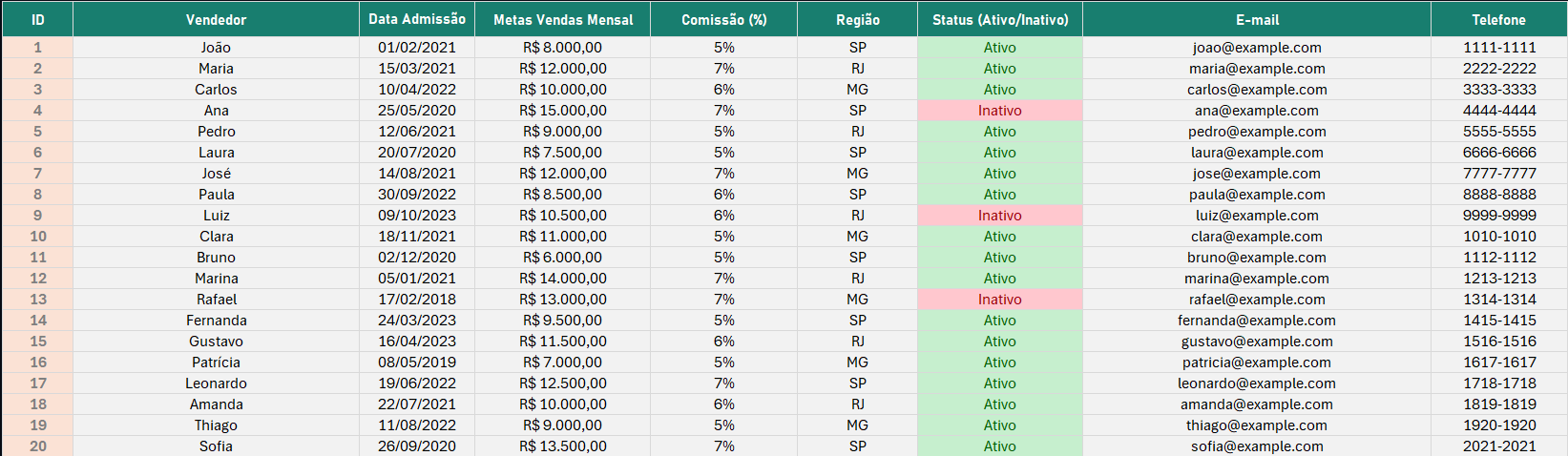Click the Status (Ativo/Inativo) header
Image resolution: width=1568 pixels, height=456 pixels.
click(x=1000, y=19)
